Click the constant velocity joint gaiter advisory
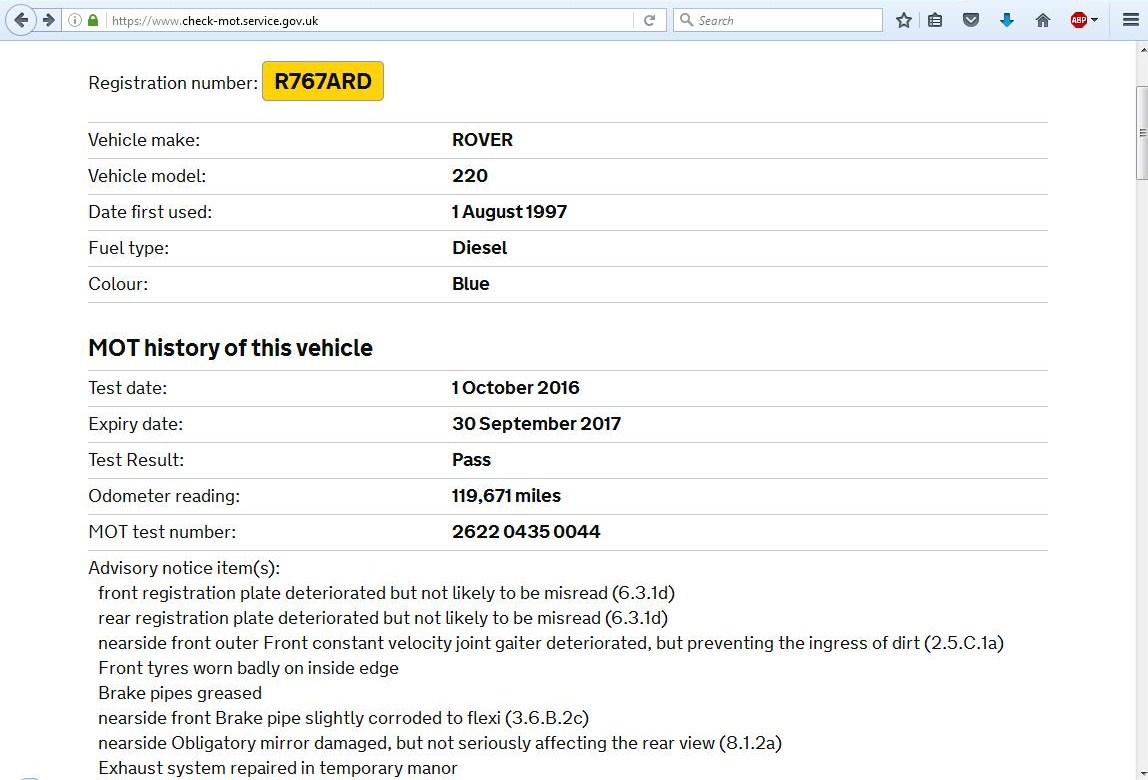The image size is (1148, 780). pyautogui.click(x=551, y=643)
